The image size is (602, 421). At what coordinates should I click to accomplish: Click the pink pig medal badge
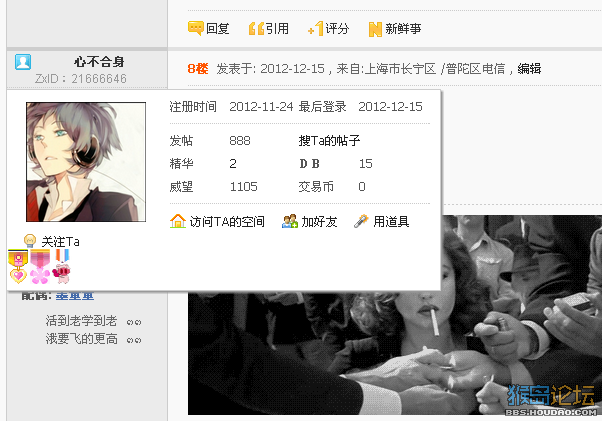(61, 267)
